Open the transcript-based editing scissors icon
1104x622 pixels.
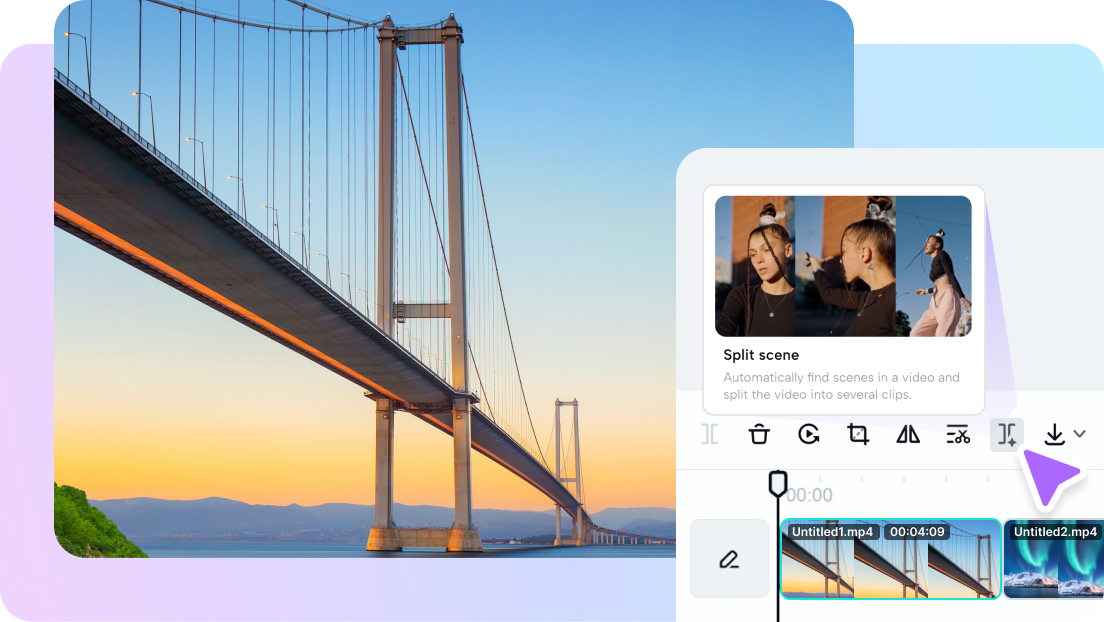(958, 435)
